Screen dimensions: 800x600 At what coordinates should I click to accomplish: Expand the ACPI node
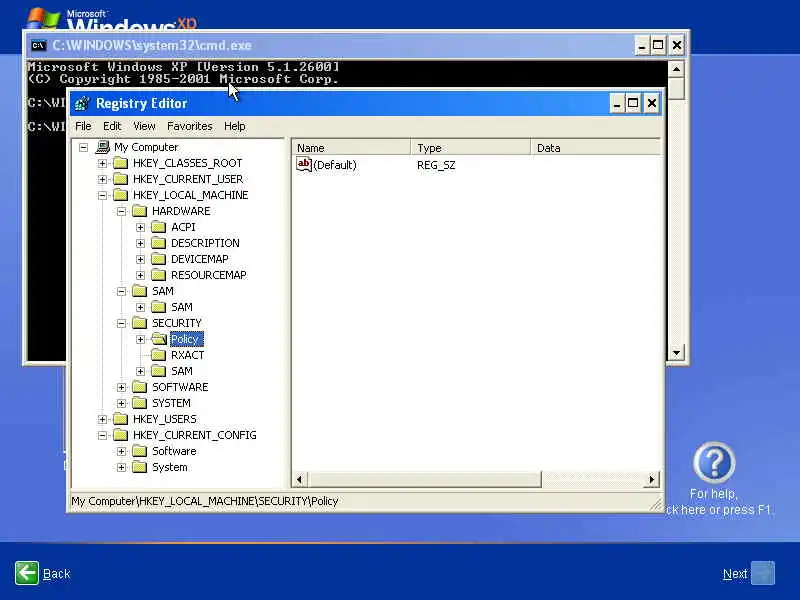(x=140, y=228)
